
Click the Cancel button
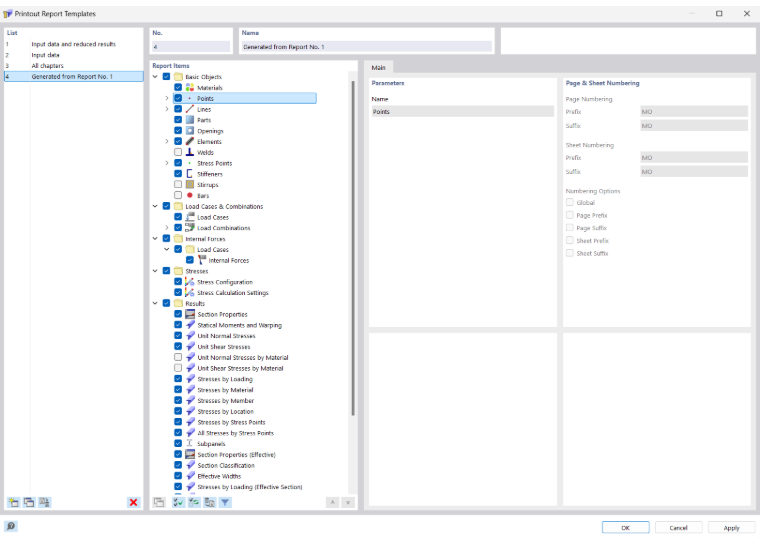coord(679,528)
